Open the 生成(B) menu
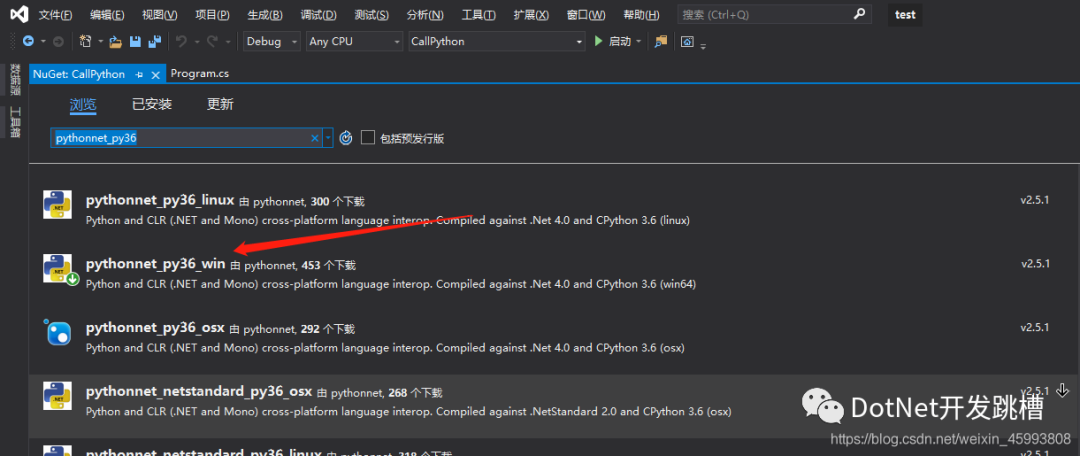 (265, 14)
